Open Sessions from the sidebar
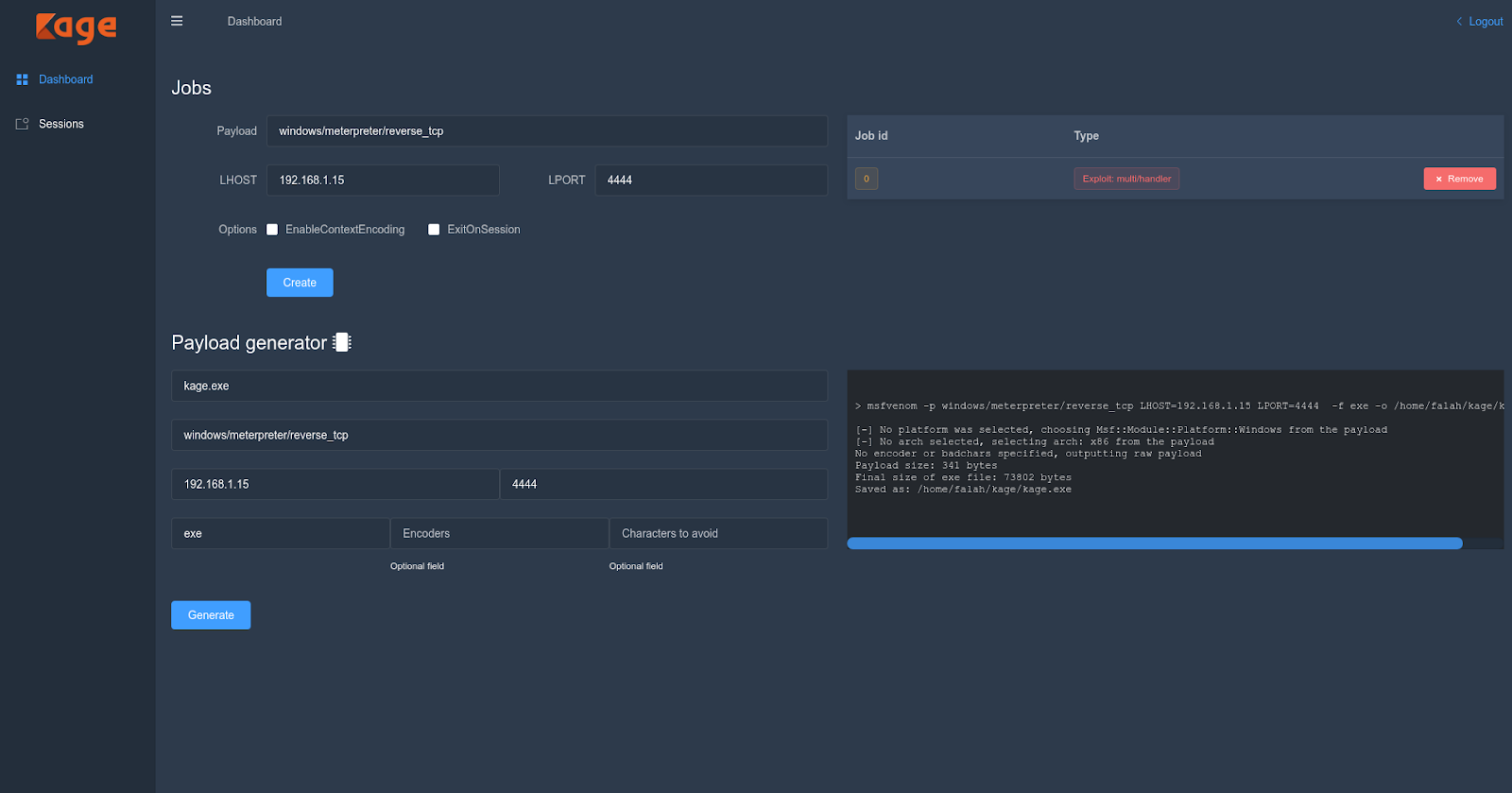1512x793 pixels. coord(61,124)
